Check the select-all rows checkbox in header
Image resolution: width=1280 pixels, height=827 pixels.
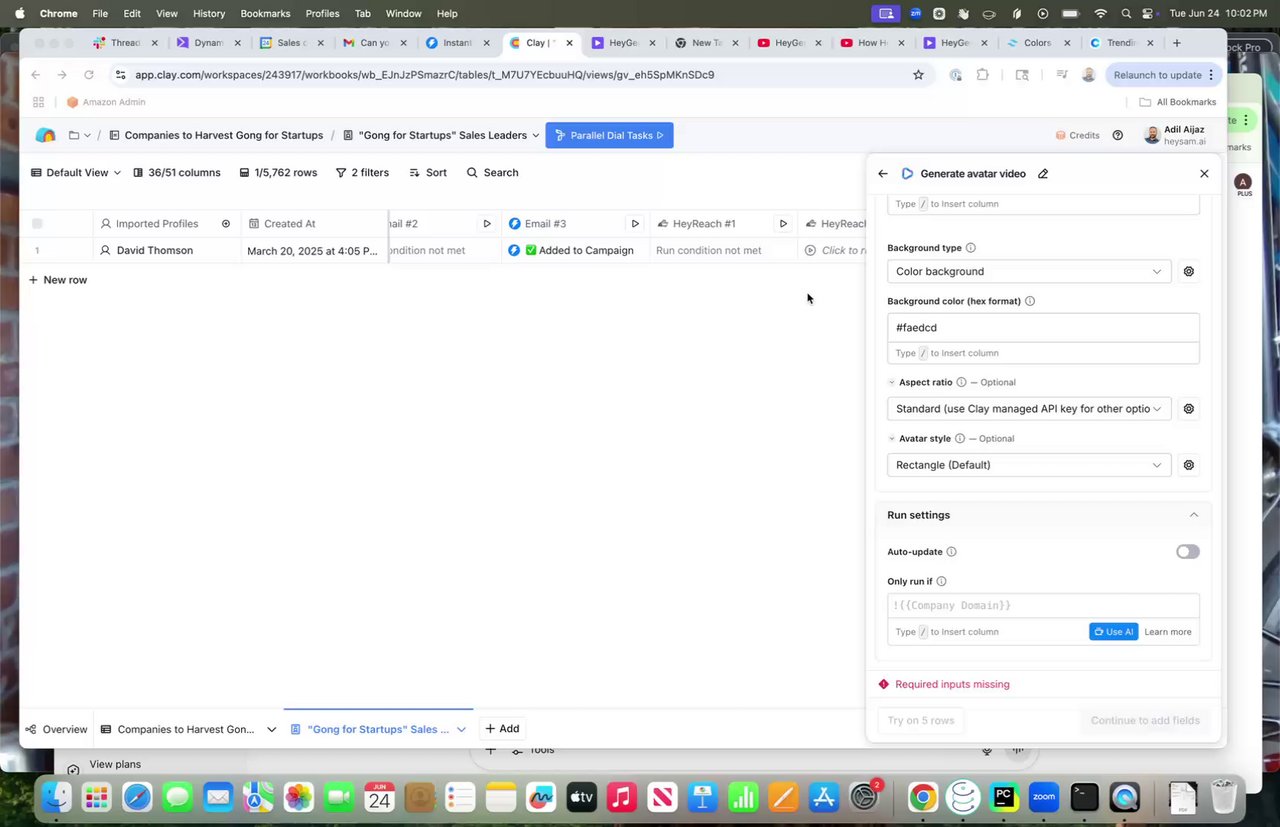(x=37, y=224)
